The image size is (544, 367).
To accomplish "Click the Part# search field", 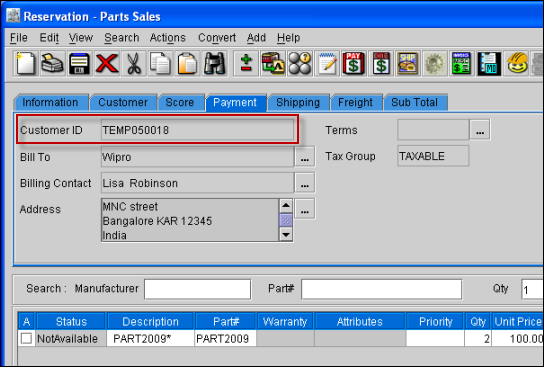I will 382,289.
